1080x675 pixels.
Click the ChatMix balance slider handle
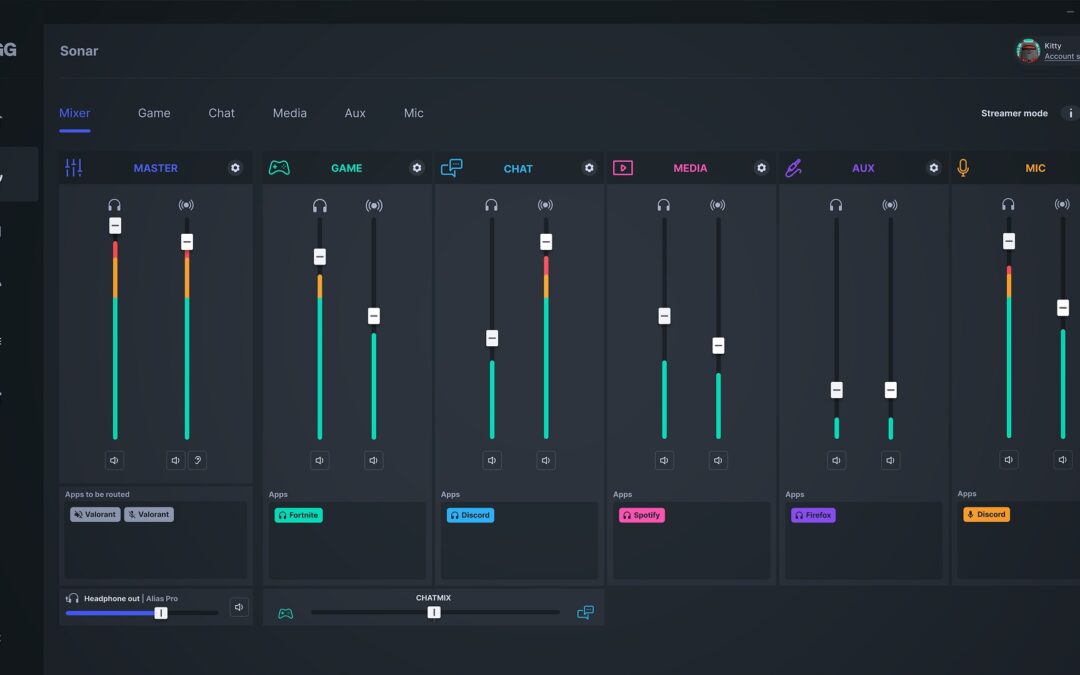[x=434, y=612]
